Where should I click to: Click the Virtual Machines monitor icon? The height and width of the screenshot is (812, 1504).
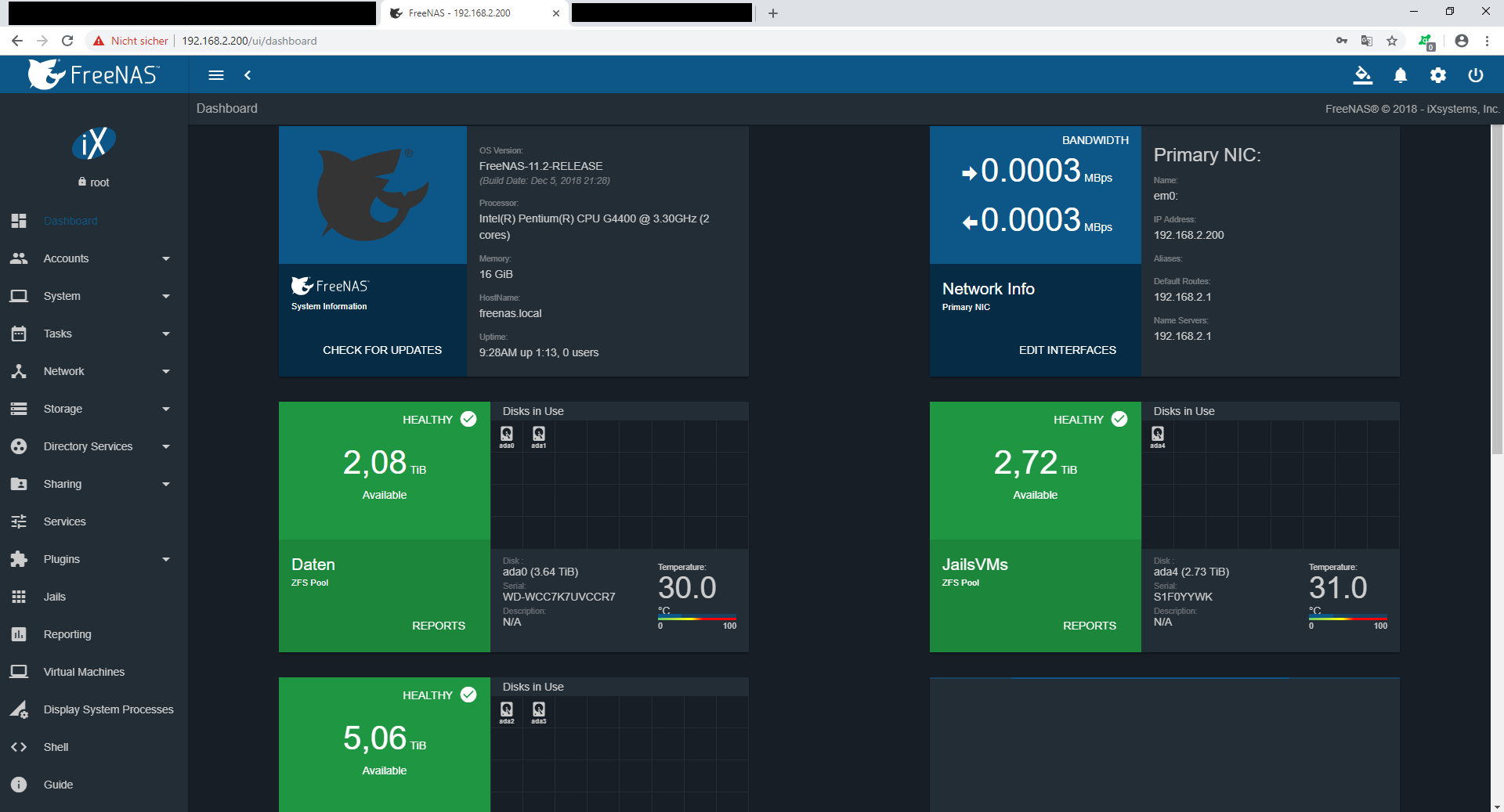[x=19, y=672]
